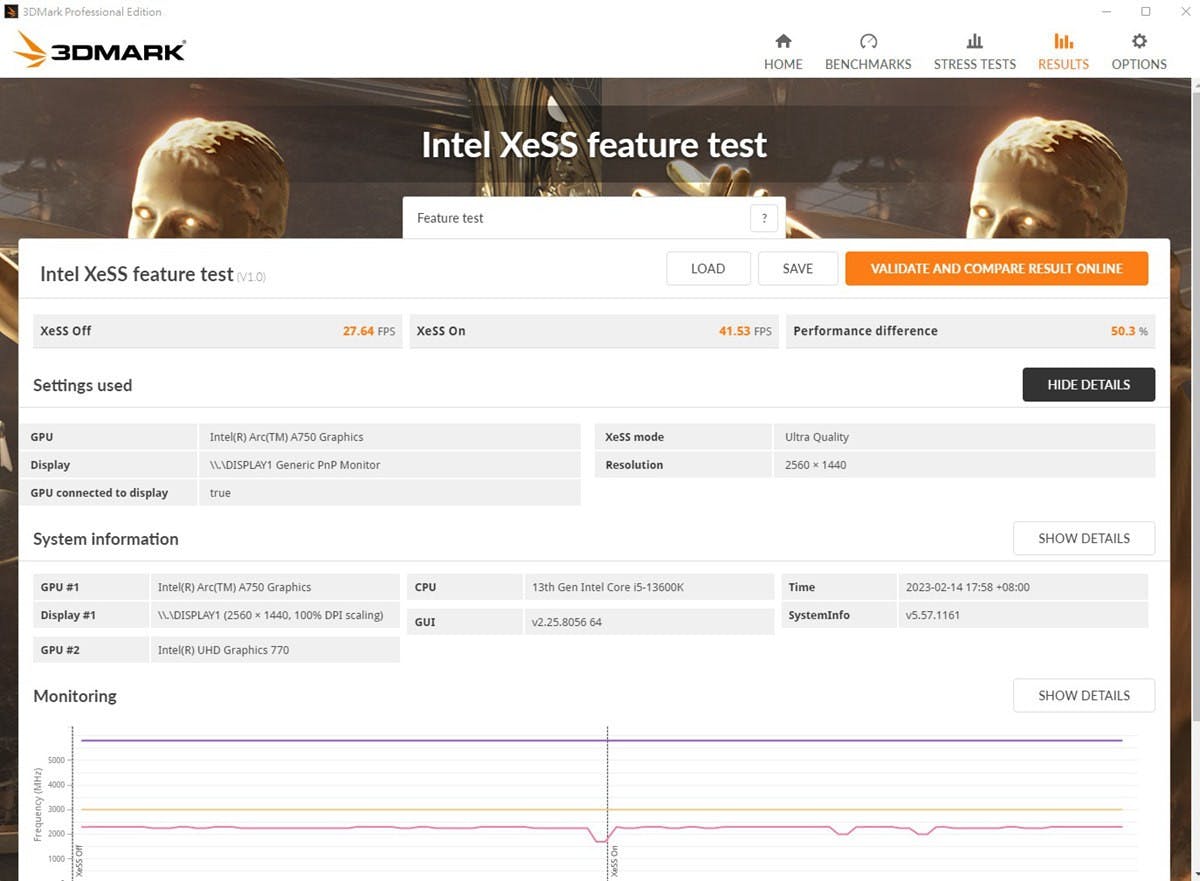The width and height of the screenshot is (1200, 881).
Task: Click the "Performance difference" label
Action: pyautogui.click(x=865, y=331)
